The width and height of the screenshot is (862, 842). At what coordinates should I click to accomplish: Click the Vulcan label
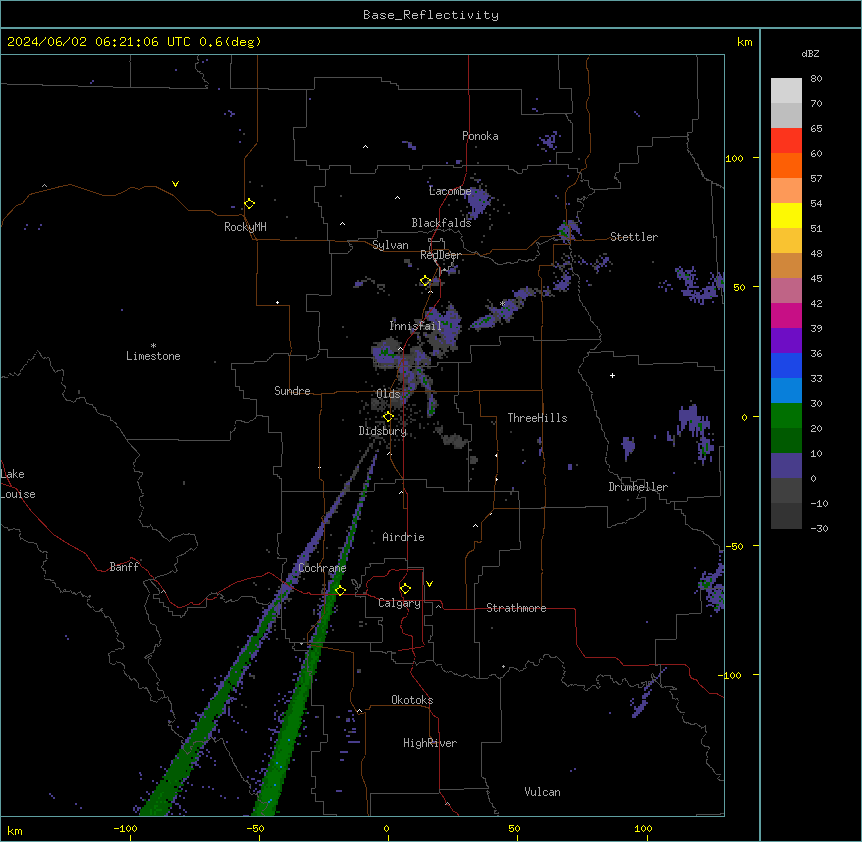coord(542,792)
